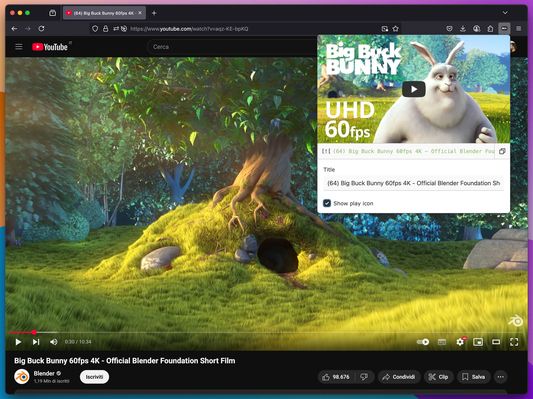This screenshot has width=533, height=399.
Task: Click the address bar URL
Action: 189,29
